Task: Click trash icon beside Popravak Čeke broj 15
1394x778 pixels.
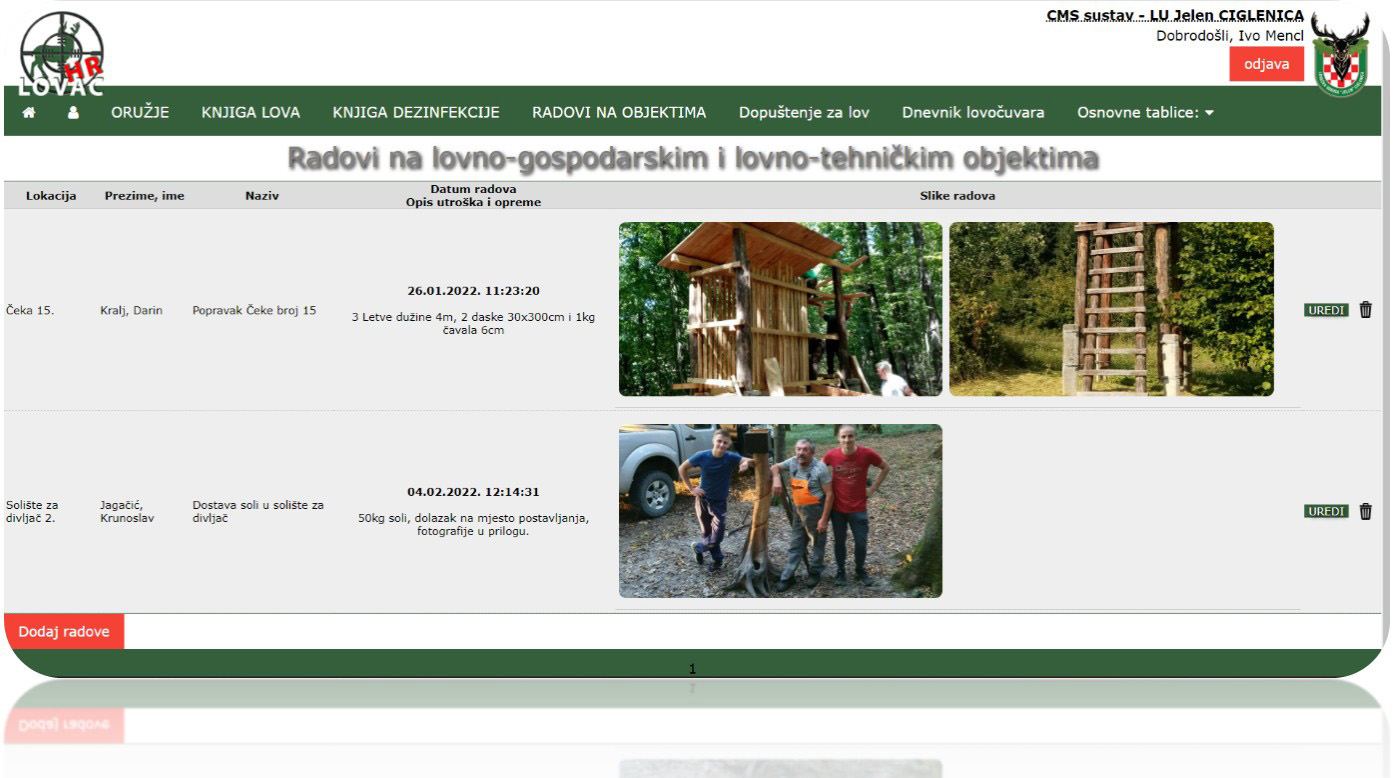Action: tap(1366, 310)
